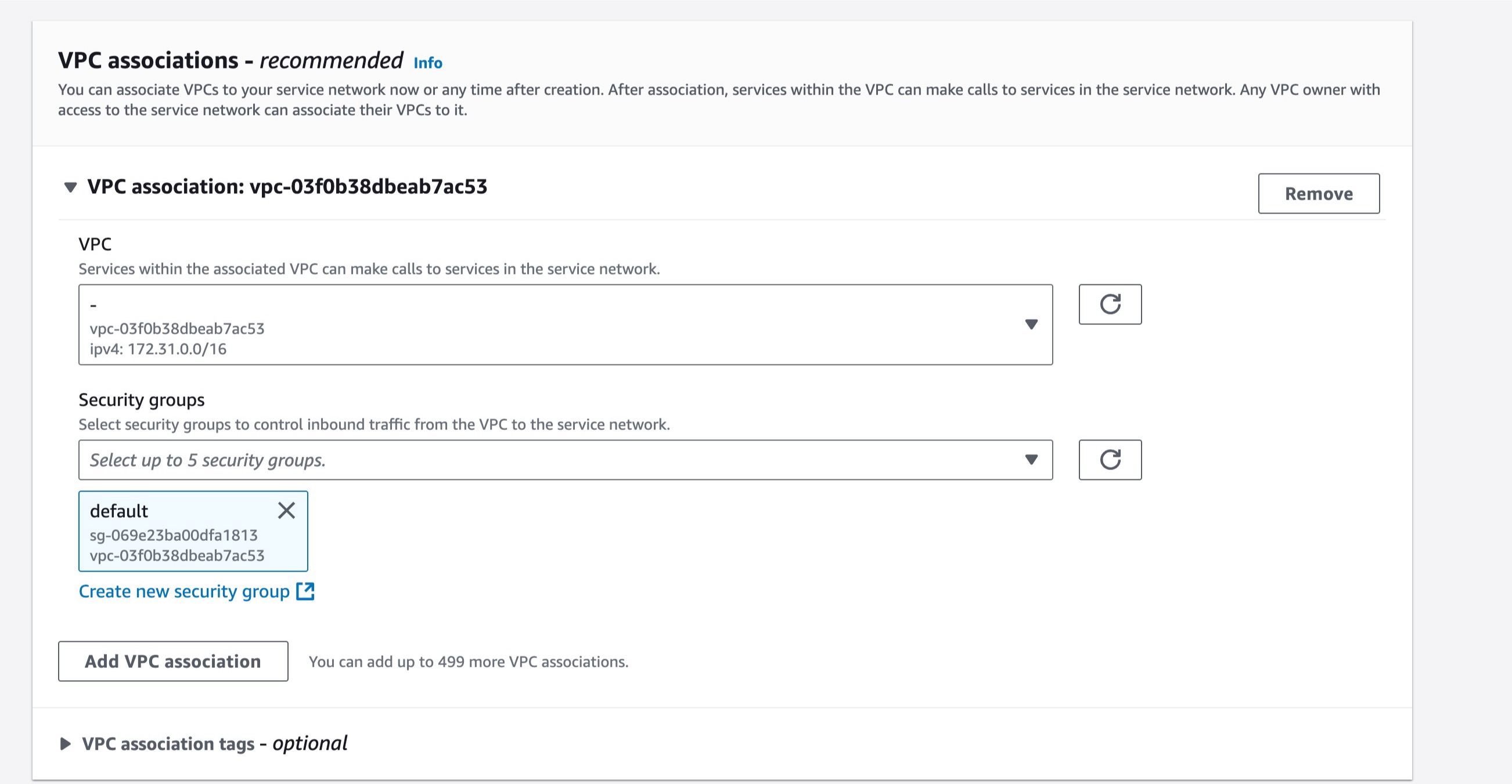Click the ipv4 172.31.0.0/16 line in VPC selector

click(158, 349)
